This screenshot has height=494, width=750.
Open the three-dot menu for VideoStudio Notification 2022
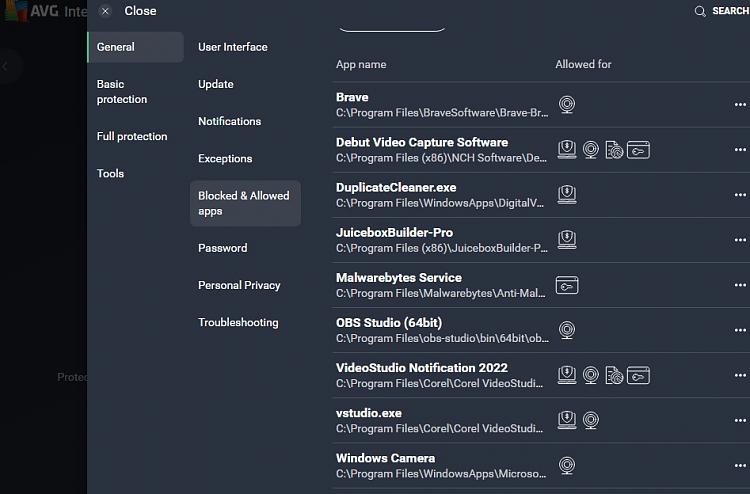(x=740, y=375)
